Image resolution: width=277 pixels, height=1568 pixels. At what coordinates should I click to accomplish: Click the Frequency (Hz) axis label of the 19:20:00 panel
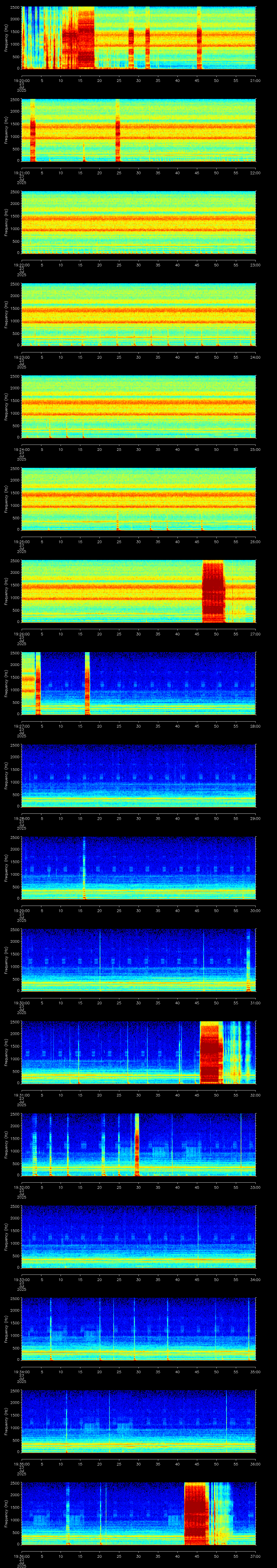6,38
